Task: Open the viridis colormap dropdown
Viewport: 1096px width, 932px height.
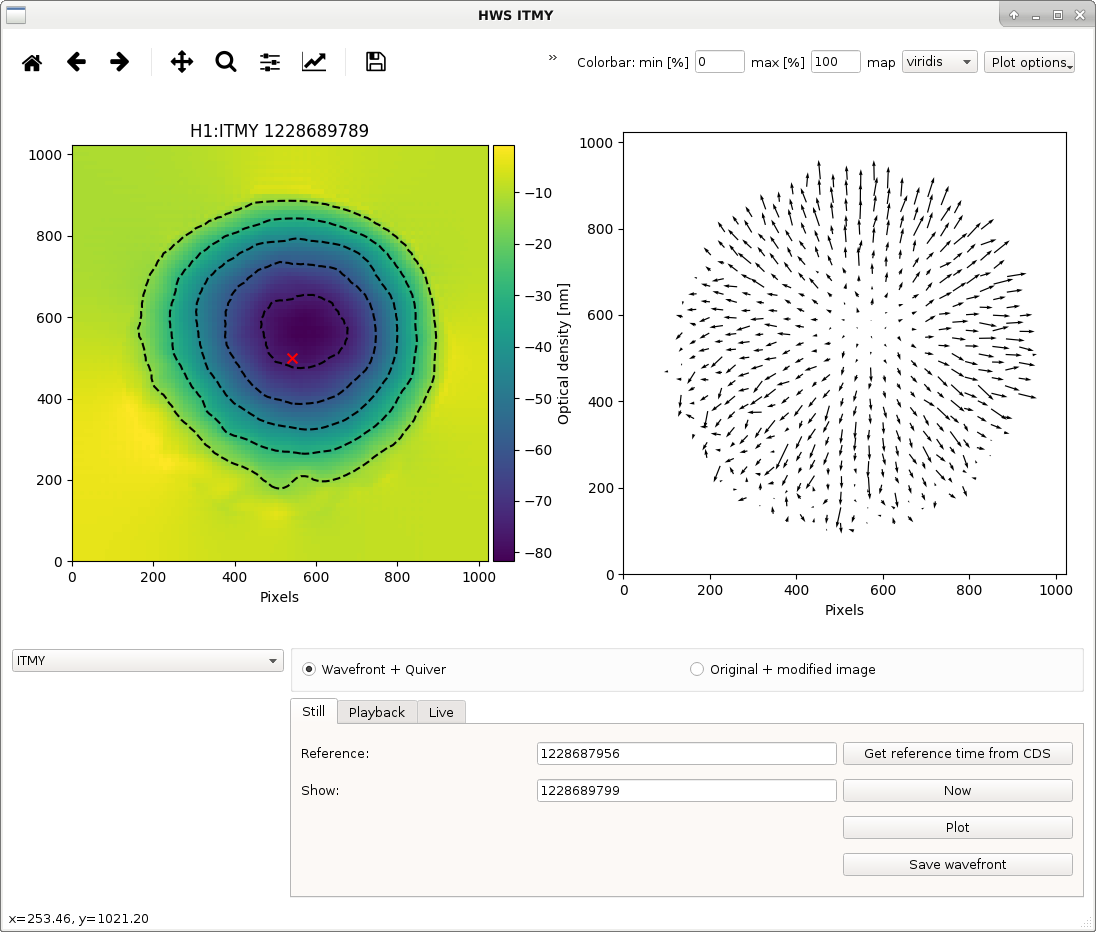Action: pos(939,62)
